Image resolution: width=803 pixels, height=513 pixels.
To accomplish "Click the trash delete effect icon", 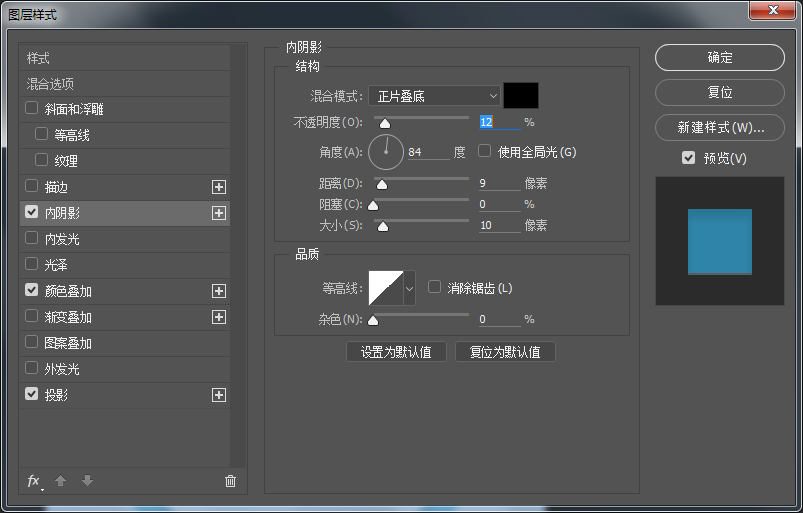I will click(x=230, y=481).
